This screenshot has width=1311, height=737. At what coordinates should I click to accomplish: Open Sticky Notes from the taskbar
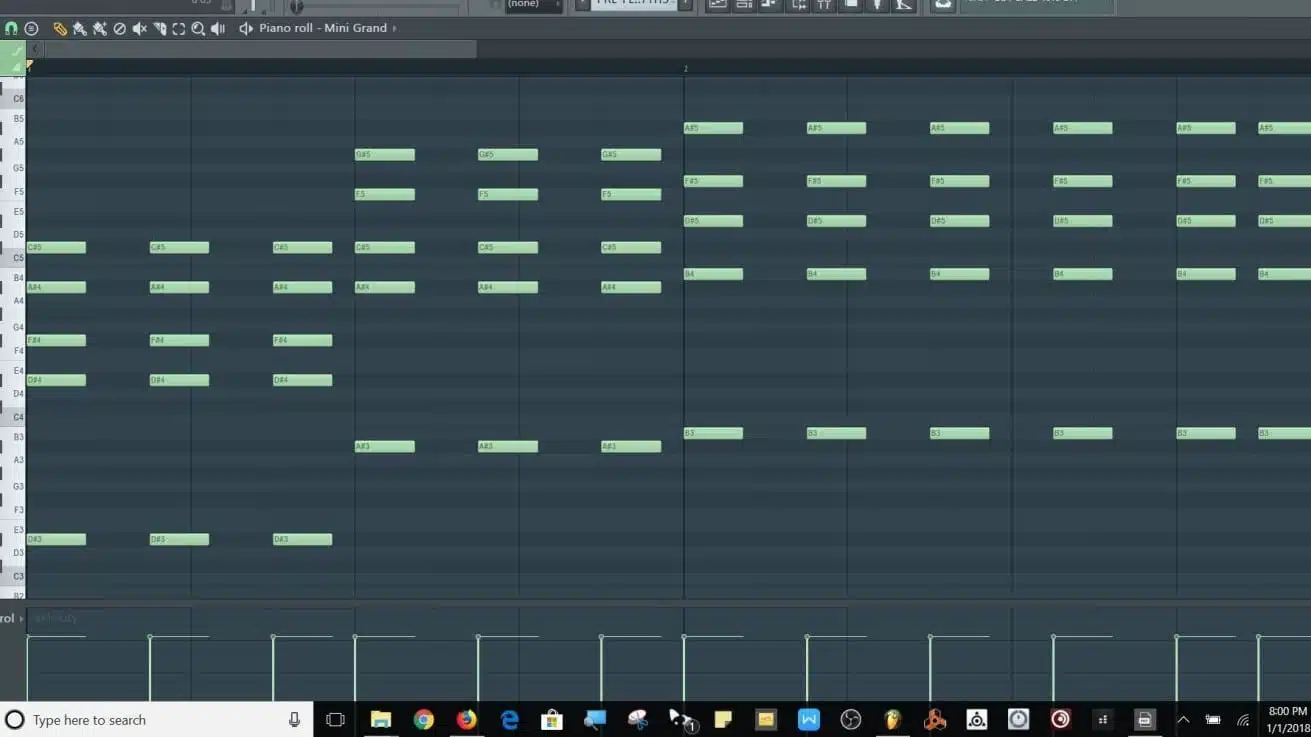(722, 720)
